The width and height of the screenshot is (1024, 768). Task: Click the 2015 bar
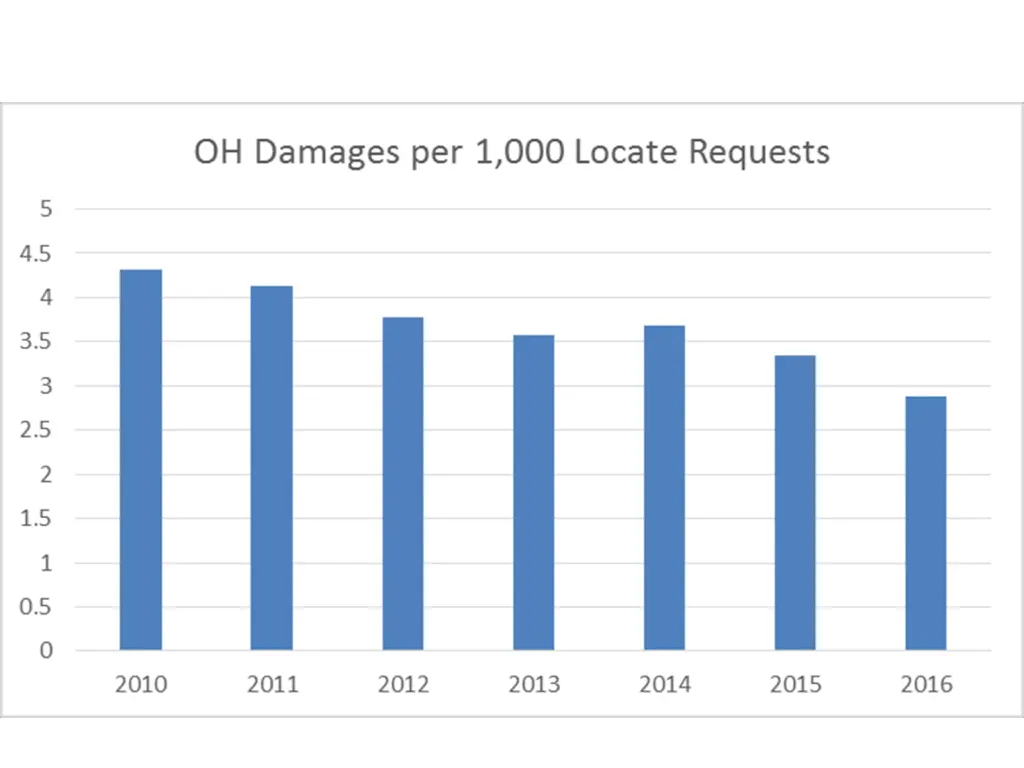pyautogui.click(x=795, y=503)
